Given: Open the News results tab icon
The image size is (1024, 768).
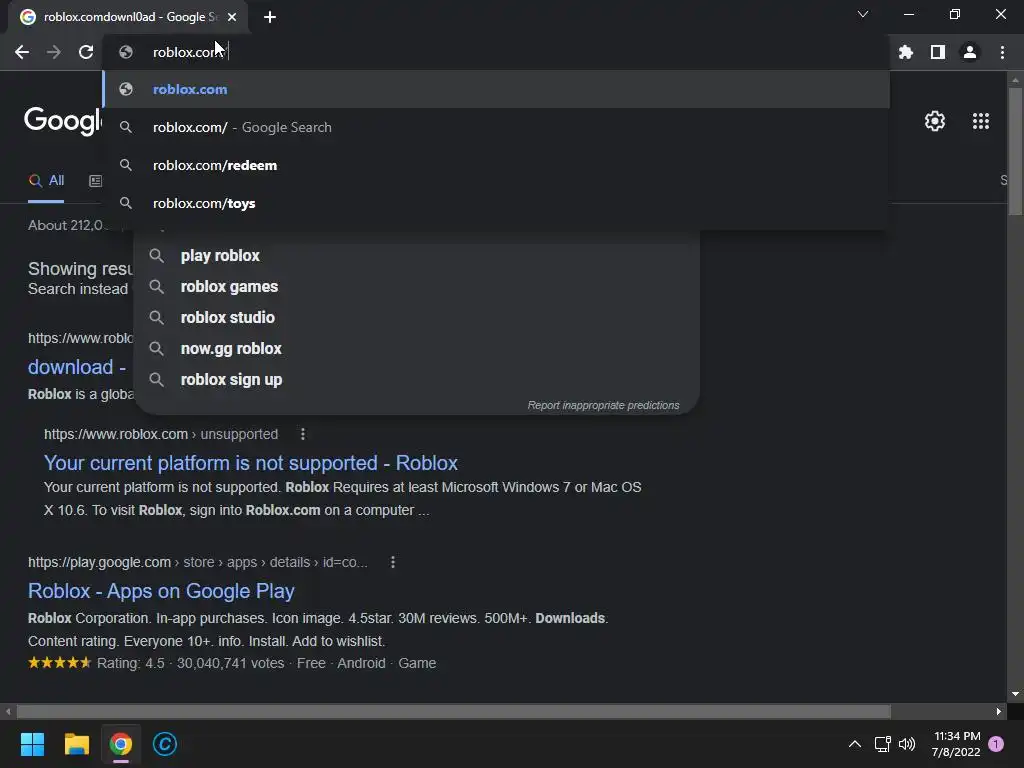Looking at the screenshot, I should (95, 181).
